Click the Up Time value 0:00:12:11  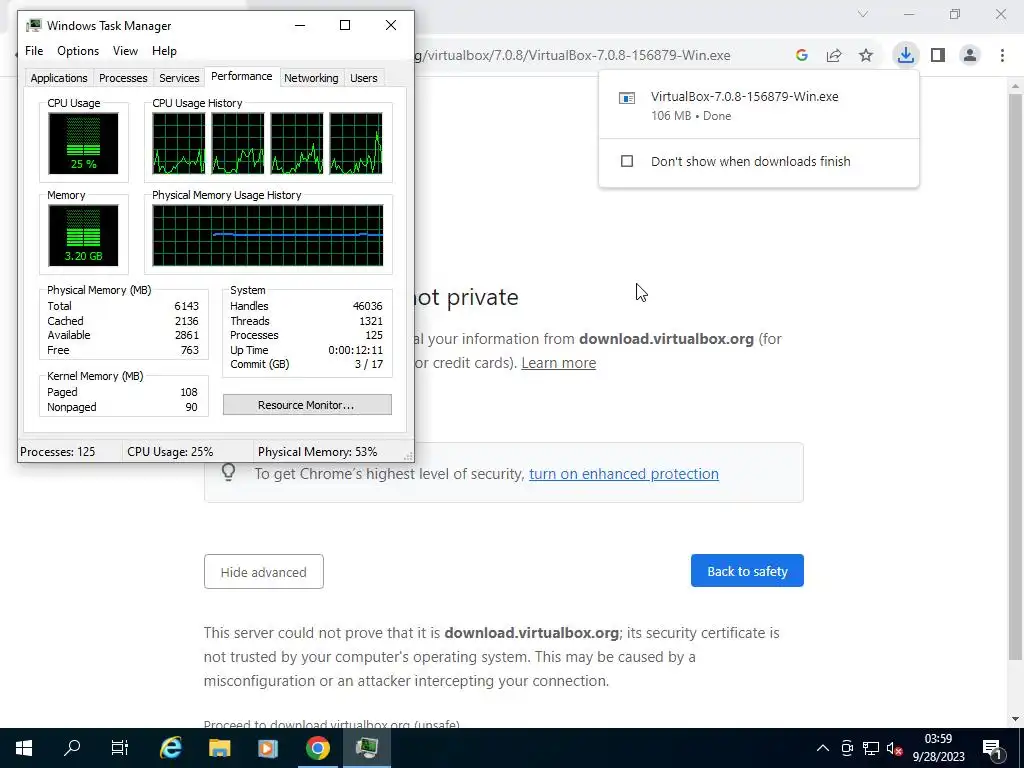tap(355, 350)
